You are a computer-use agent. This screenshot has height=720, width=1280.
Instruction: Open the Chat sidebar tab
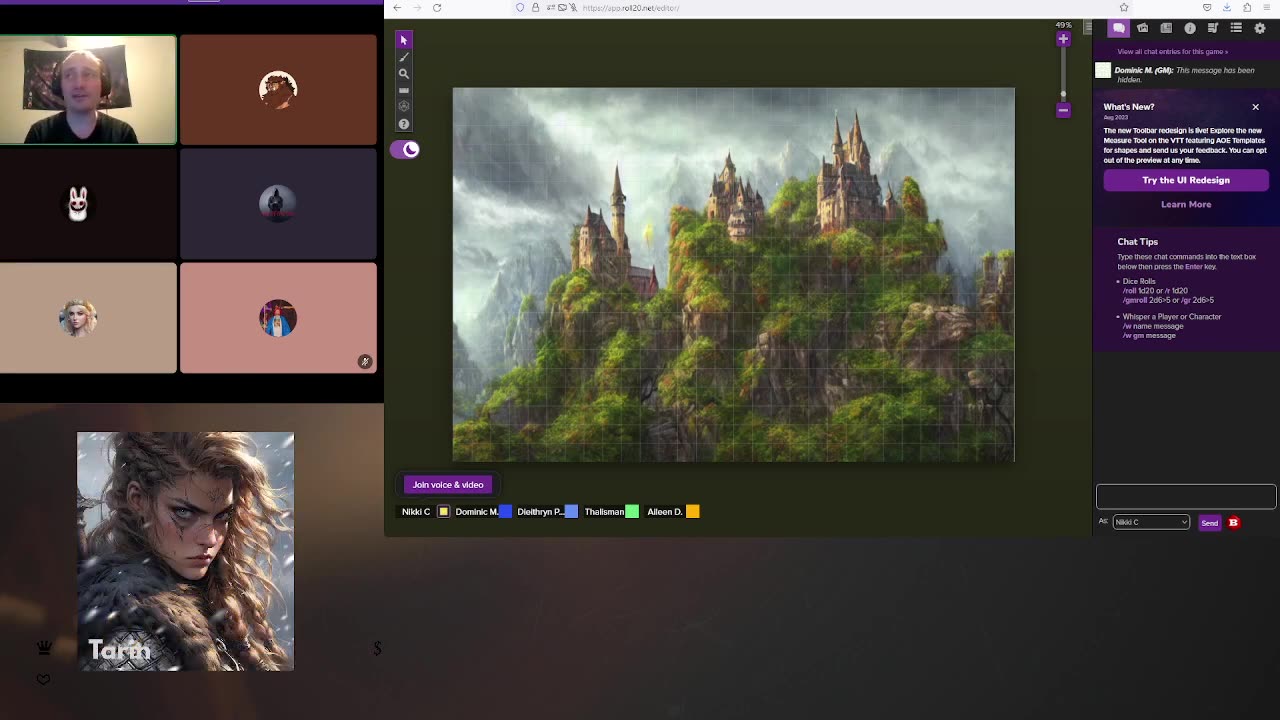tap(1119, 28)
